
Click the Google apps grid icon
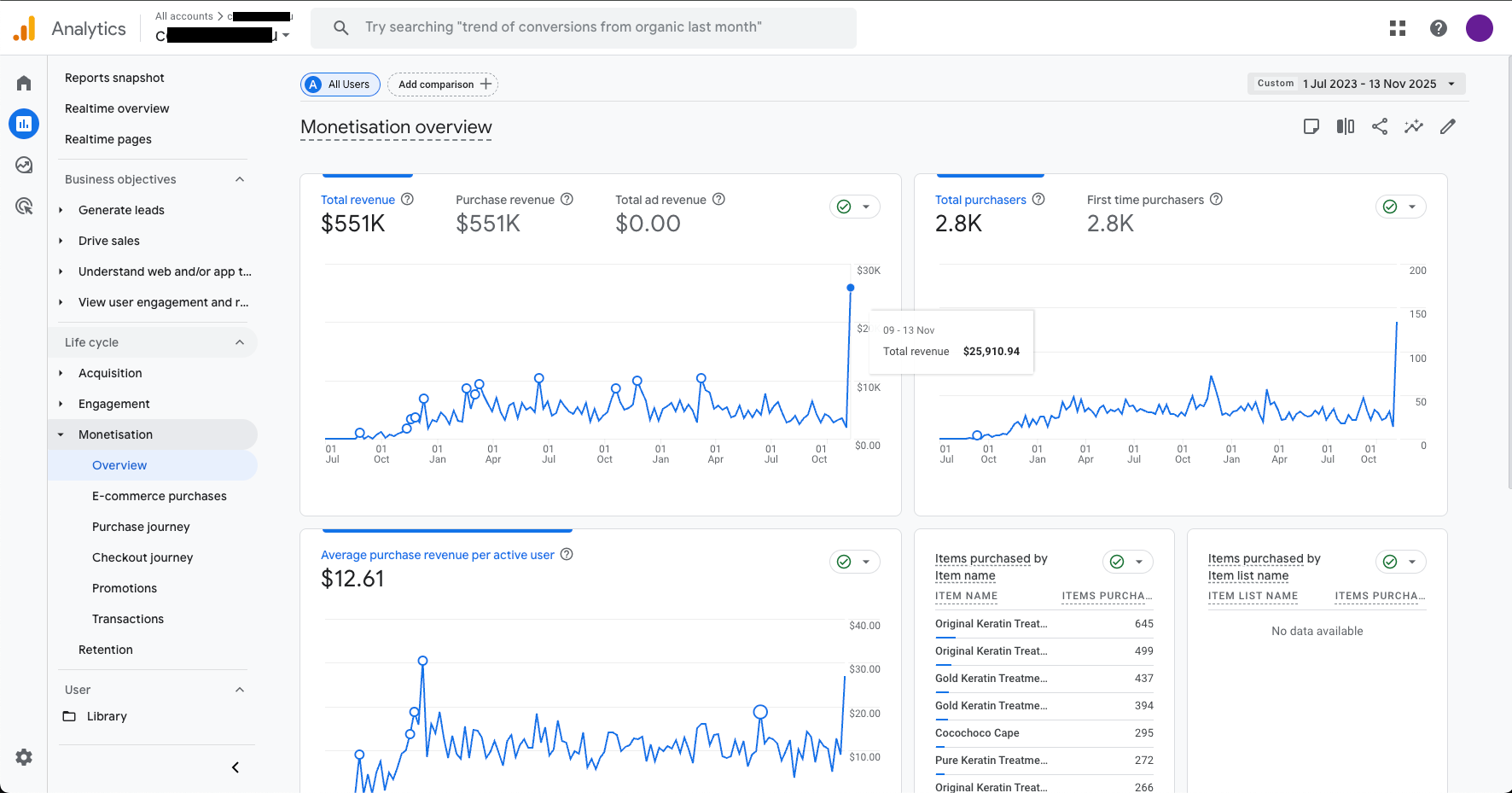(x=1397, y=28)
